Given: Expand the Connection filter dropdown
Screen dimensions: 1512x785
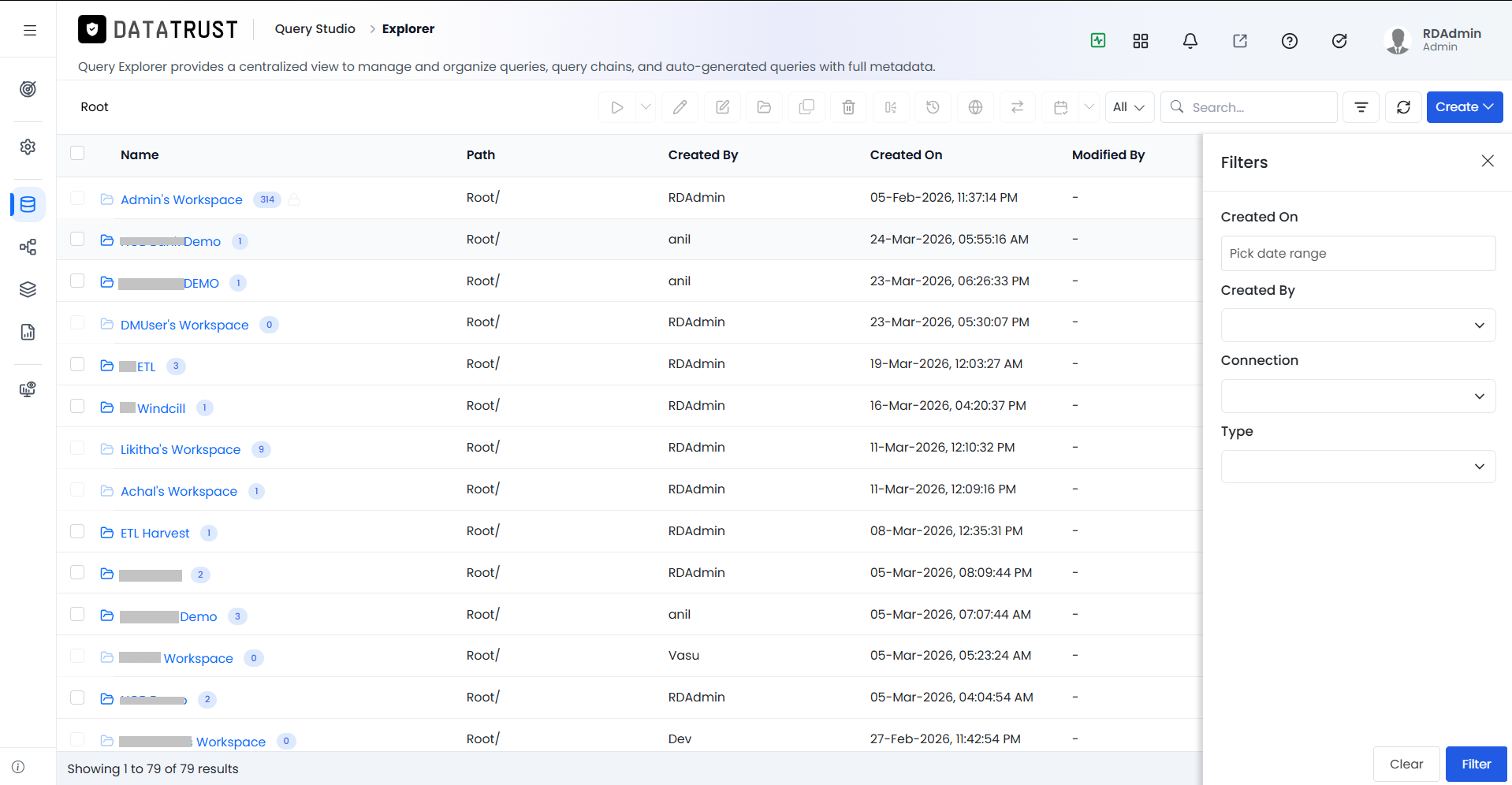Looking at the screenshot, I should (x=1357, y=396).
